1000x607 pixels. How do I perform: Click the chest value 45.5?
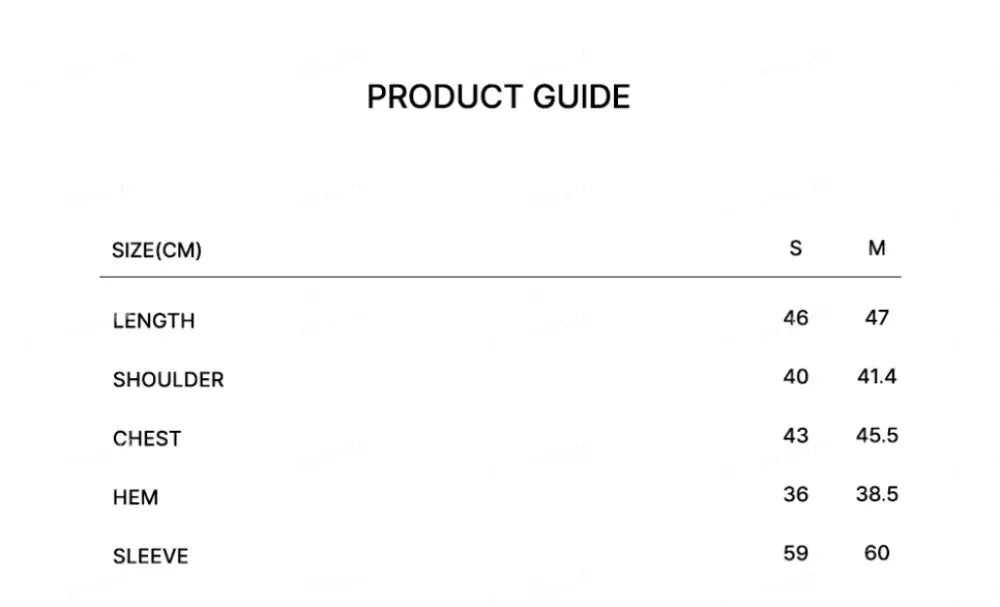877,436
